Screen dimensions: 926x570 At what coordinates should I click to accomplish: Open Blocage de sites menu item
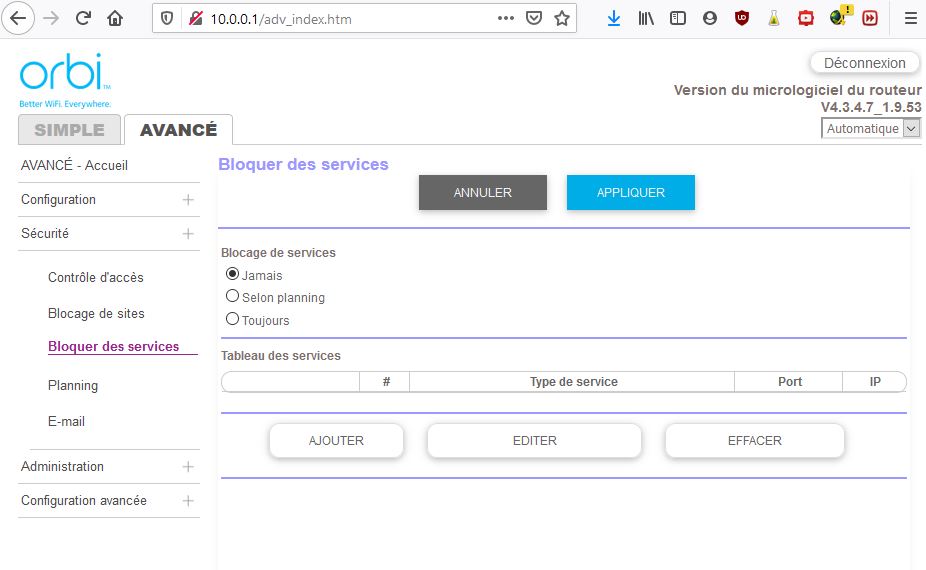[96, 314]
